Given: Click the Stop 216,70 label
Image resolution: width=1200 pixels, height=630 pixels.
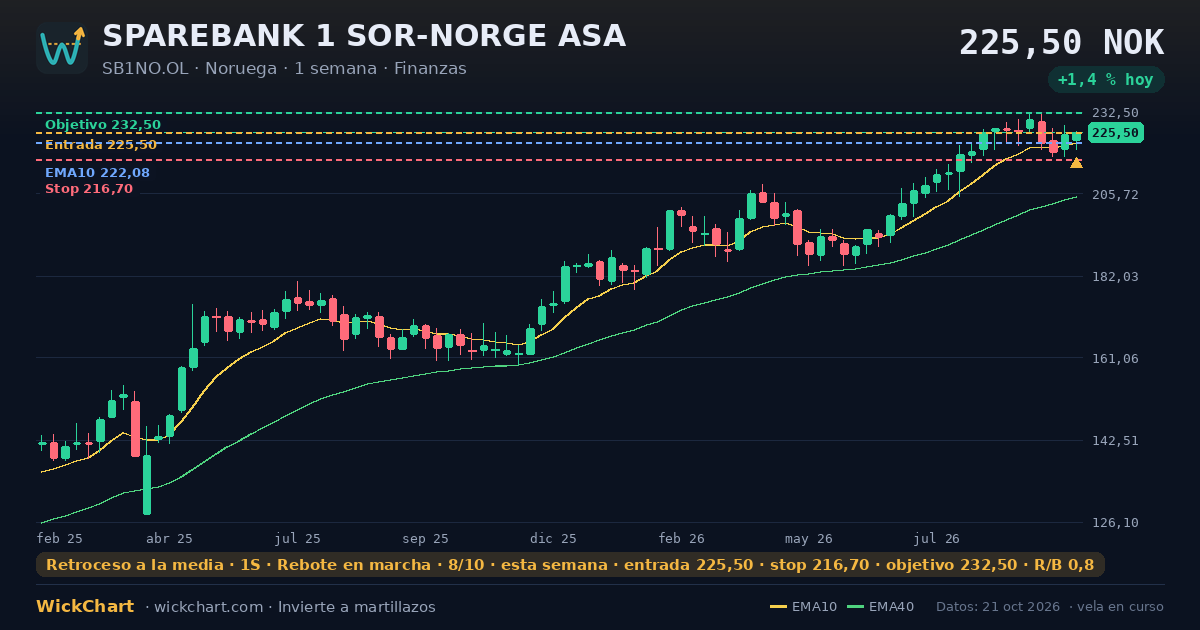Looking at the screenshot, I should (89, 189).
